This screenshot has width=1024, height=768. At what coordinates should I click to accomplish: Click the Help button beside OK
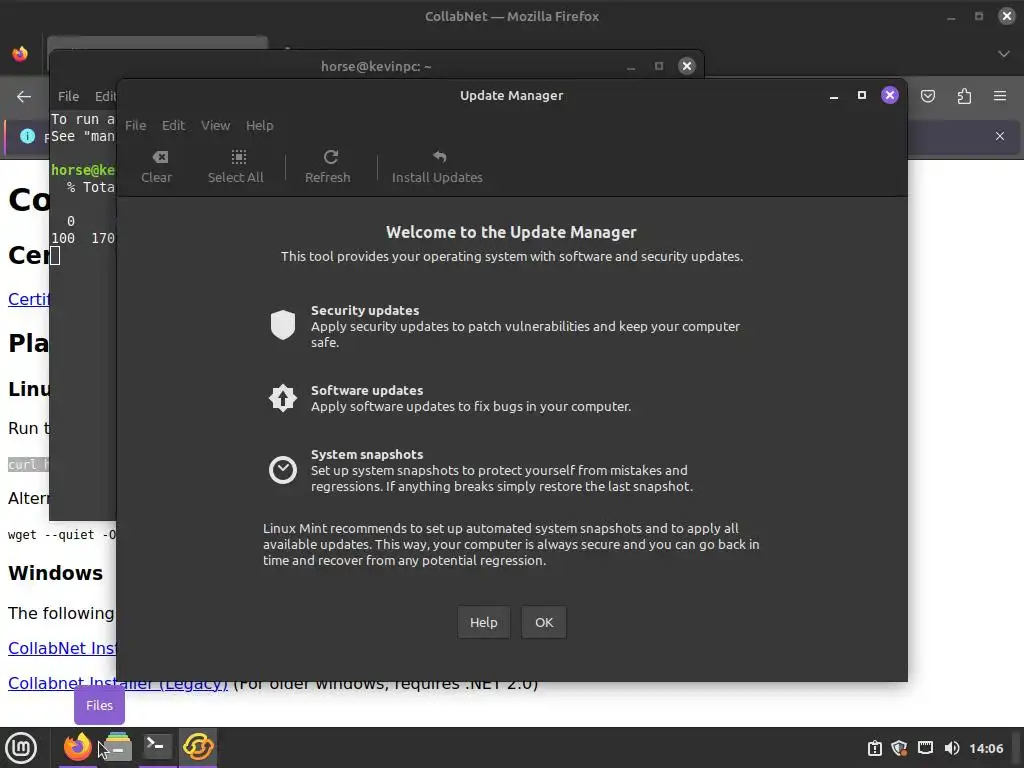(x=483, y=622)
